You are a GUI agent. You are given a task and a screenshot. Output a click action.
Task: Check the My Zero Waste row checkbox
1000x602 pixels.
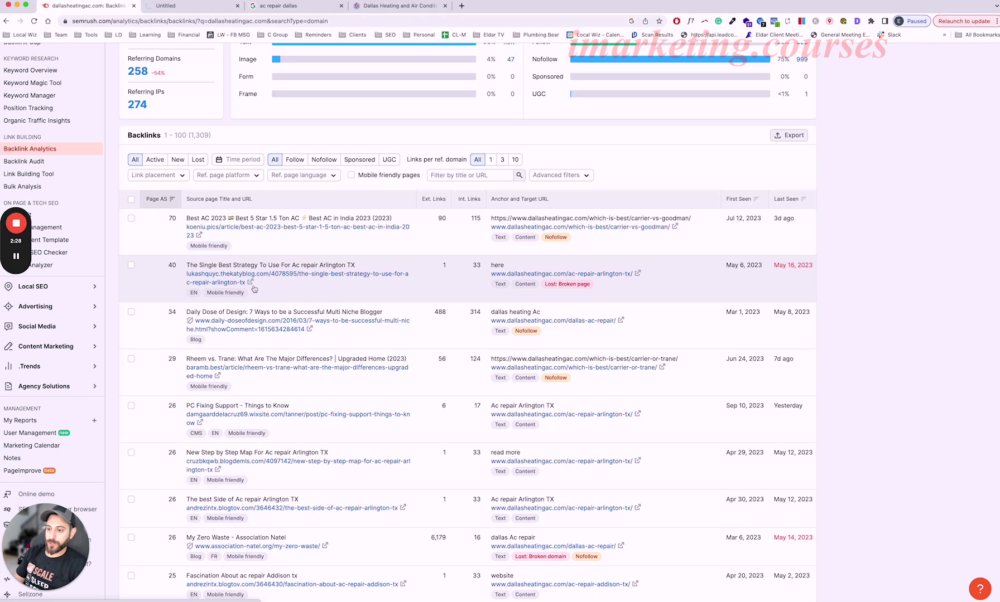(131, 537)
